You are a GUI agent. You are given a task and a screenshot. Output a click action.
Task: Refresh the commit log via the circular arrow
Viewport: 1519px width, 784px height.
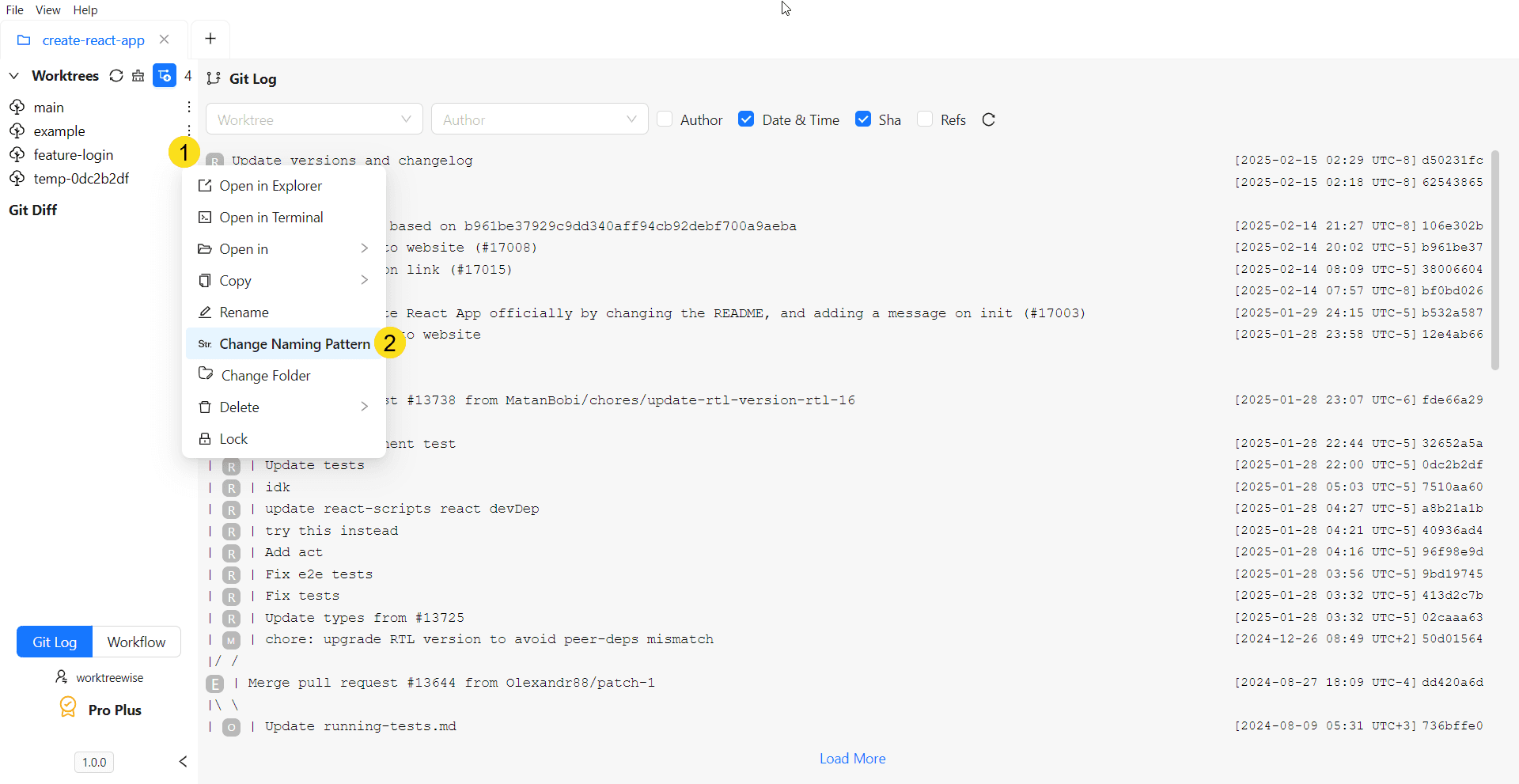(x=989, y=119)
